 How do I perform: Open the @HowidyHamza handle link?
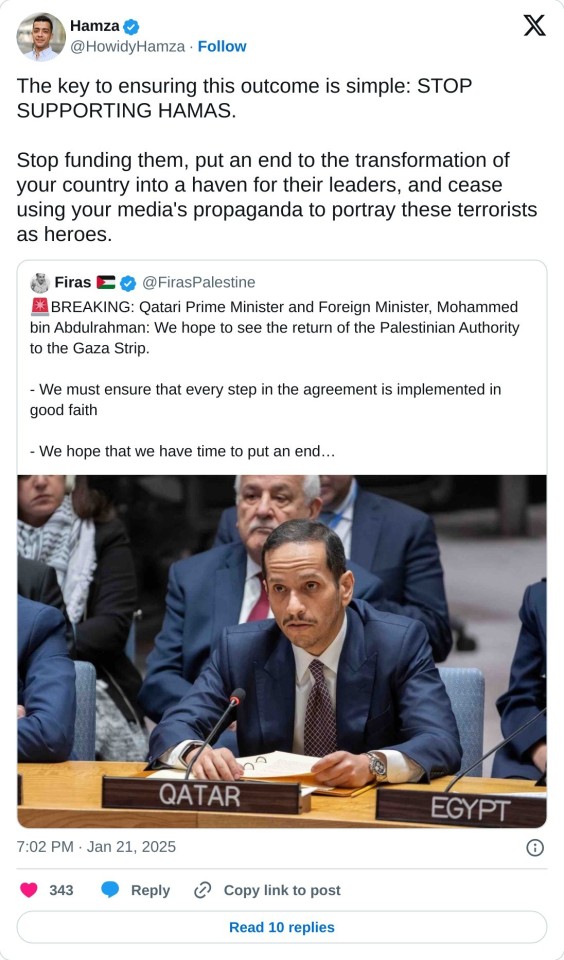click(x=127, y=47)
